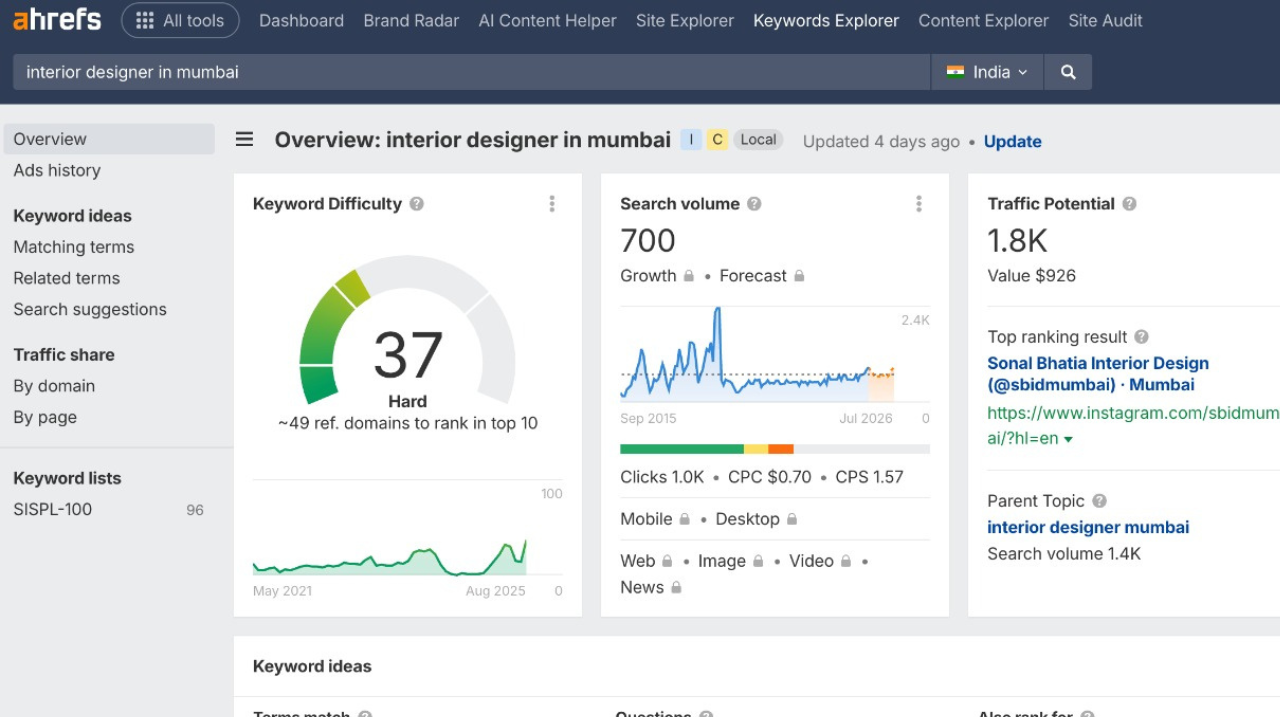Click the Ahrefs logo

(57, 20)
